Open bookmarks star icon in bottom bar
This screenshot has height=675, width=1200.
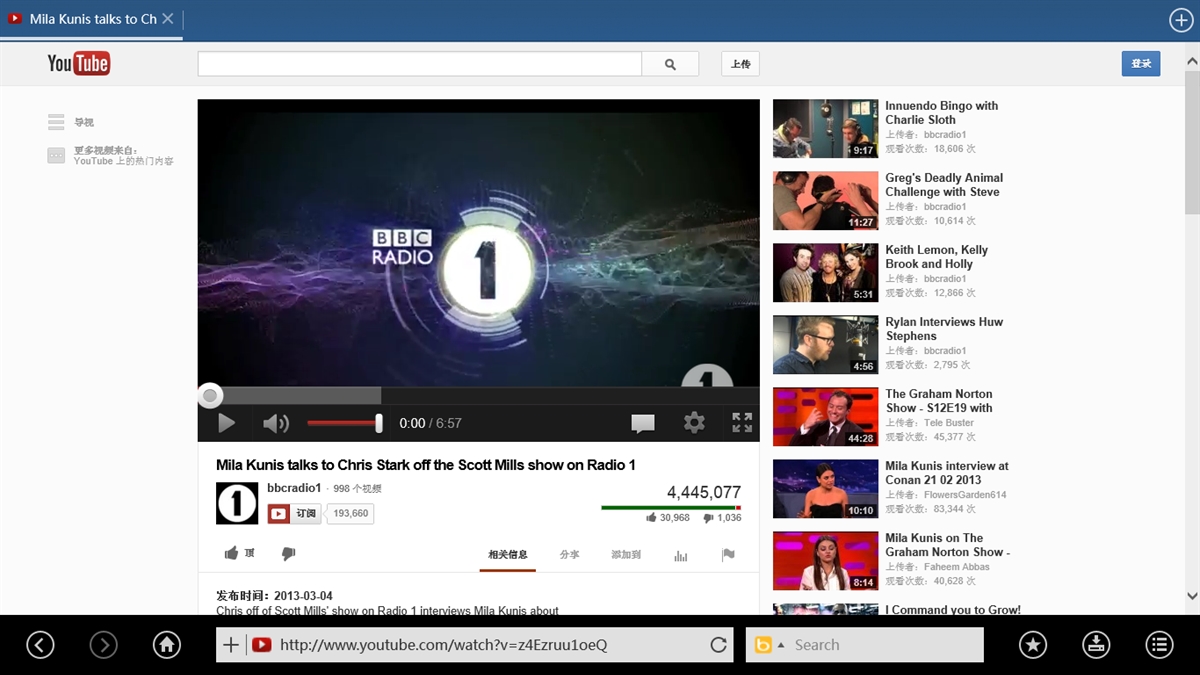(1033, 645)
